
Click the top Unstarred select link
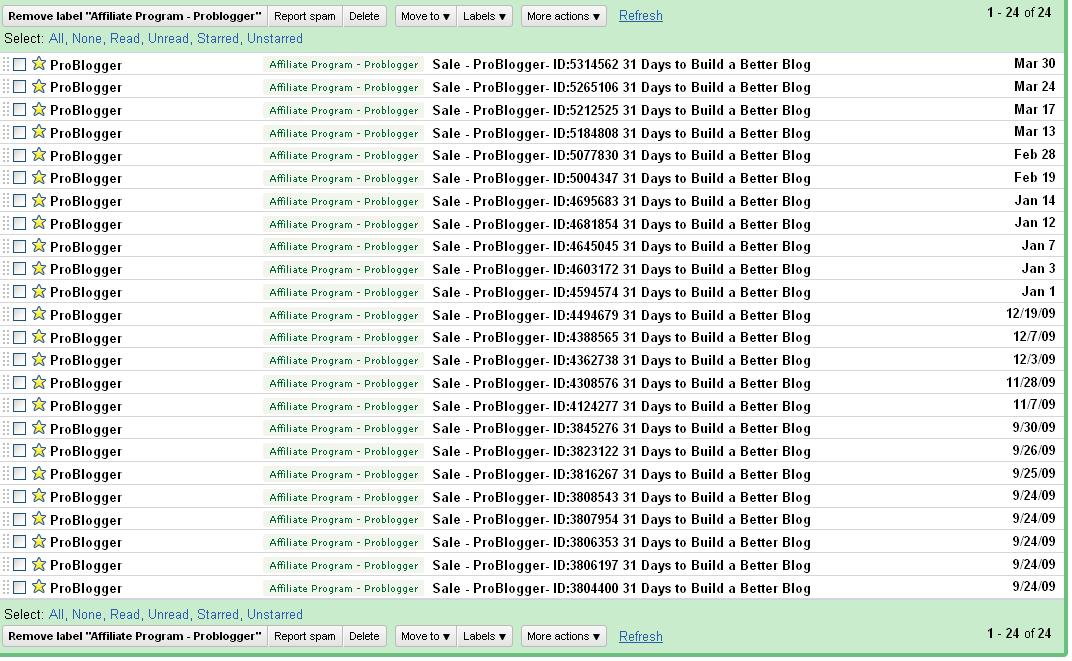point(275,38)
